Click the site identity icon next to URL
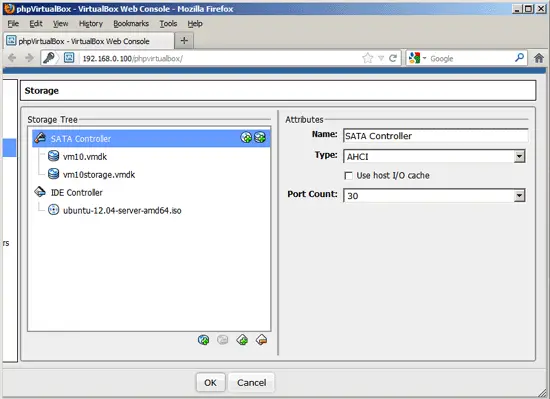This screenshot has width=550, height=399. click(69, 58)
